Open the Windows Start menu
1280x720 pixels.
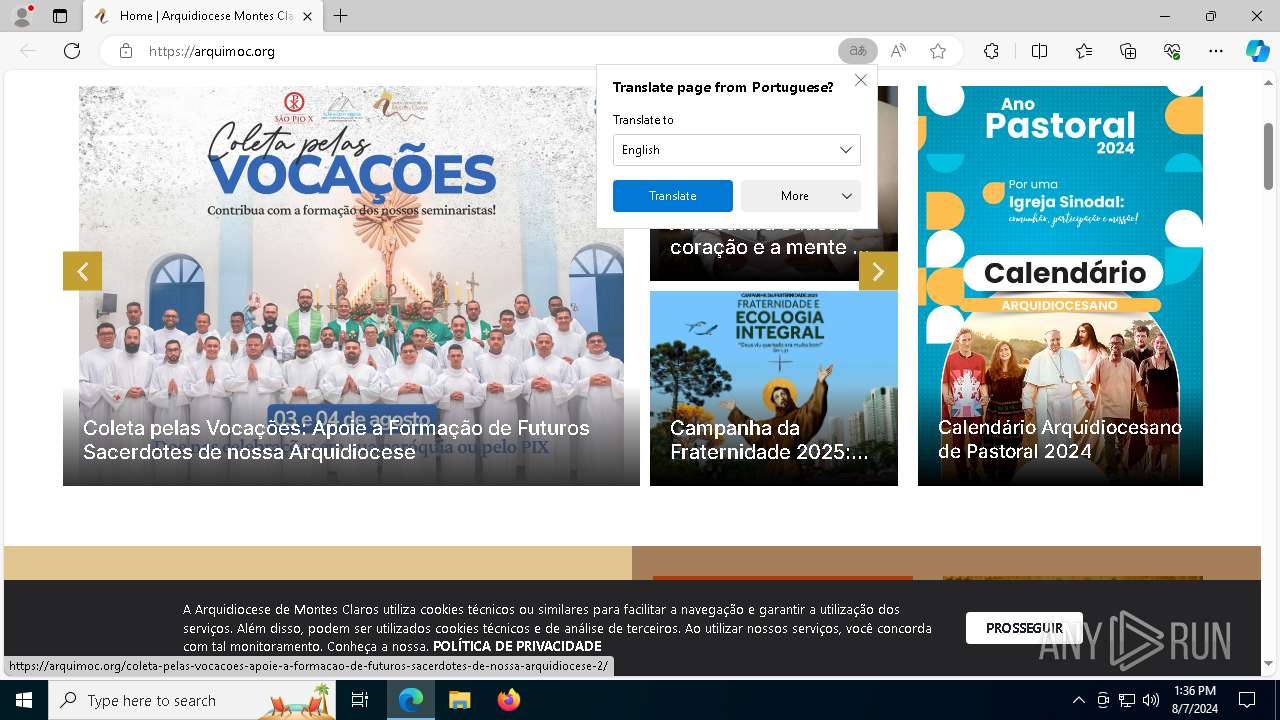(x=23, y=700)
